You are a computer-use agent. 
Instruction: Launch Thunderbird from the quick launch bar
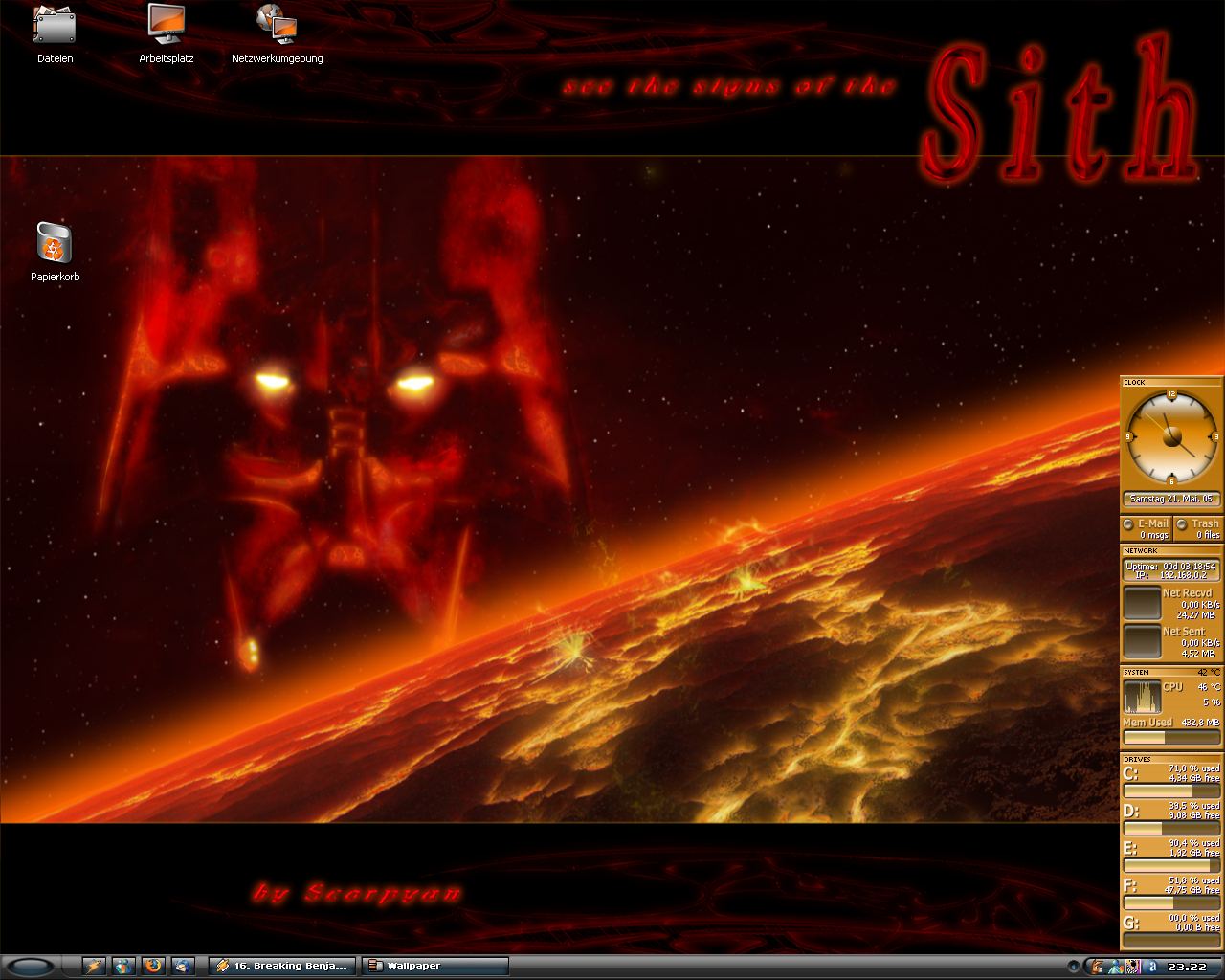tap(183, 966)
